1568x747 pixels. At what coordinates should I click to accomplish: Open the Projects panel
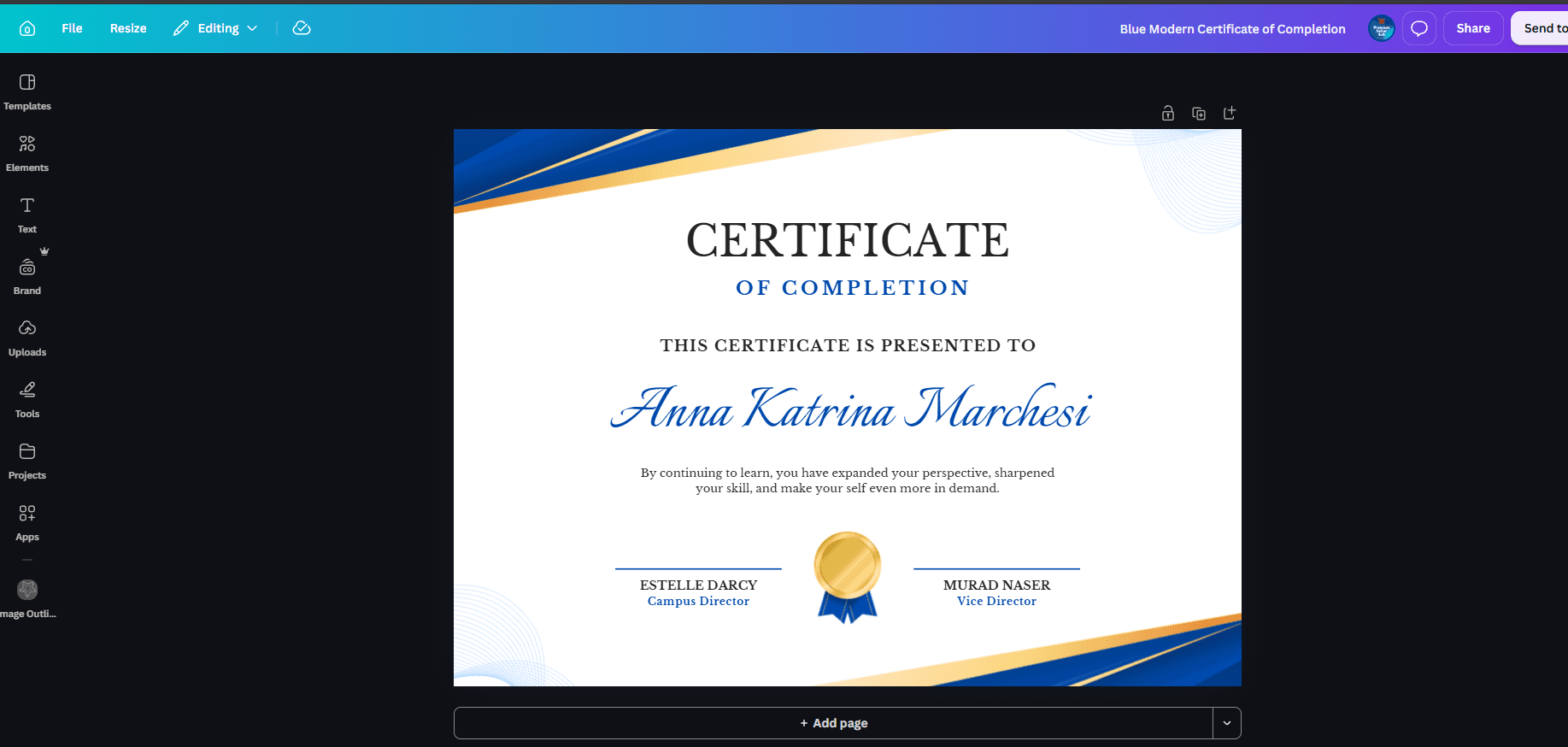pyautogui.click(x=27, y=462)
